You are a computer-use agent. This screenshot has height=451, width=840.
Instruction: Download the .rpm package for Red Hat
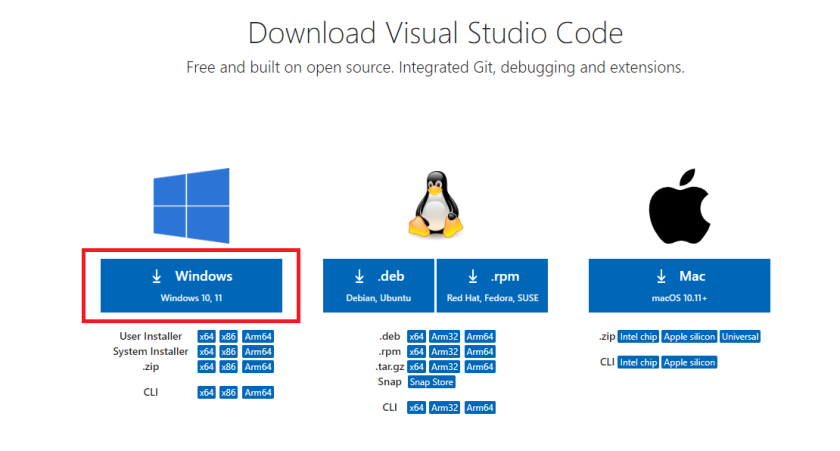coord(491,285)
